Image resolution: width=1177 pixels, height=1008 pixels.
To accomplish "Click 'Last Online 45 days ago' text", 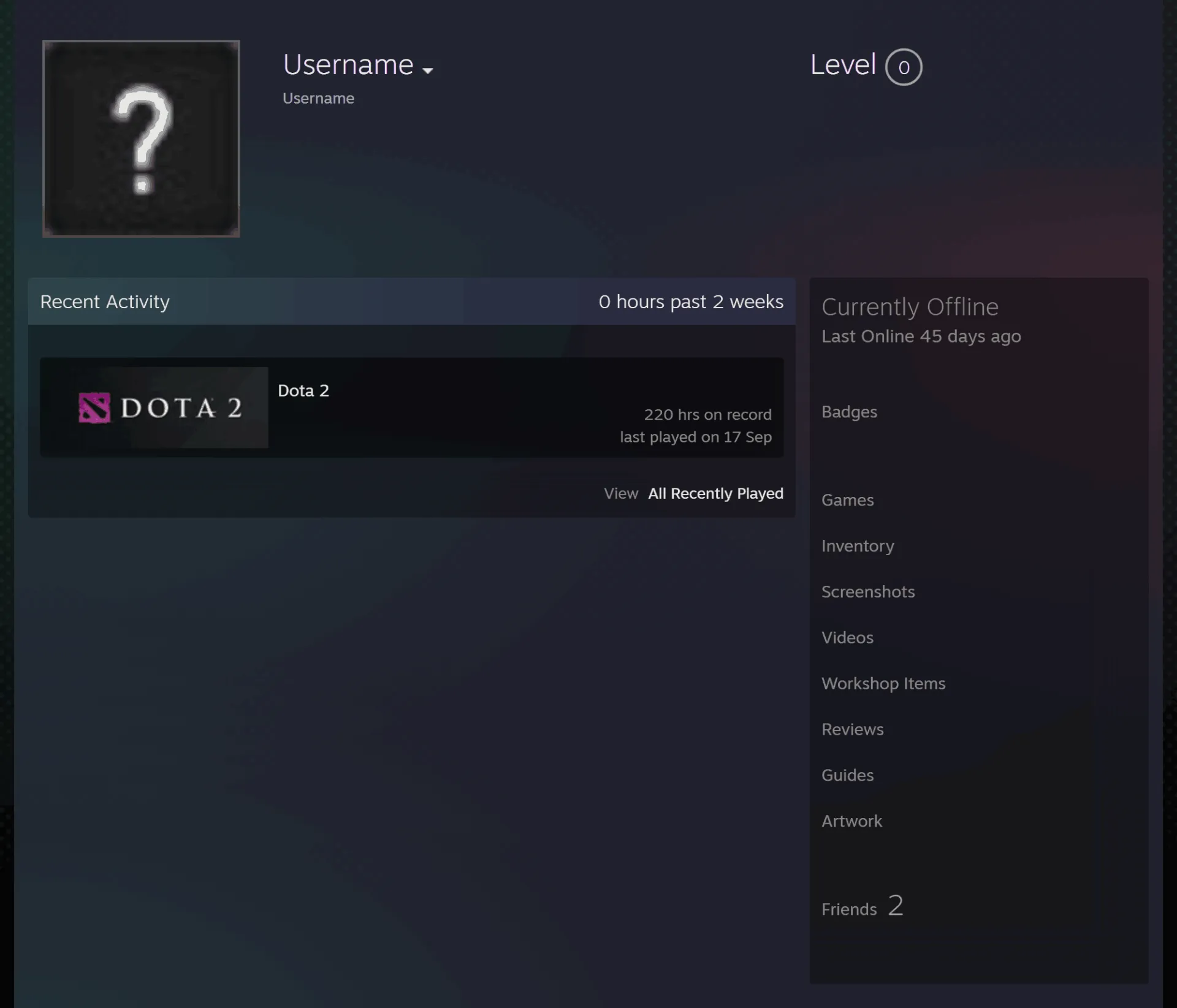I will click(x=921, y=336).
